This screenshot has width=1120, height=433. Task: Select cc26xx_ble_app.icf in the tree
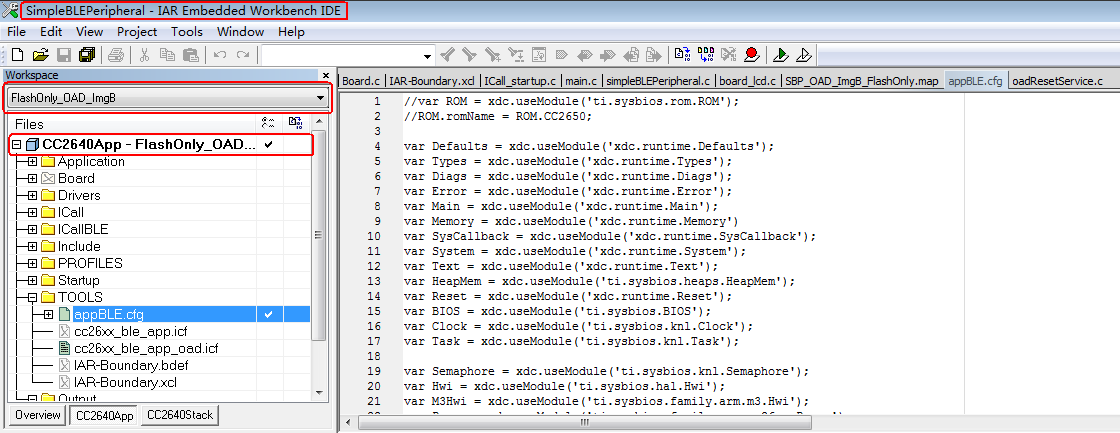click(131, 332)
